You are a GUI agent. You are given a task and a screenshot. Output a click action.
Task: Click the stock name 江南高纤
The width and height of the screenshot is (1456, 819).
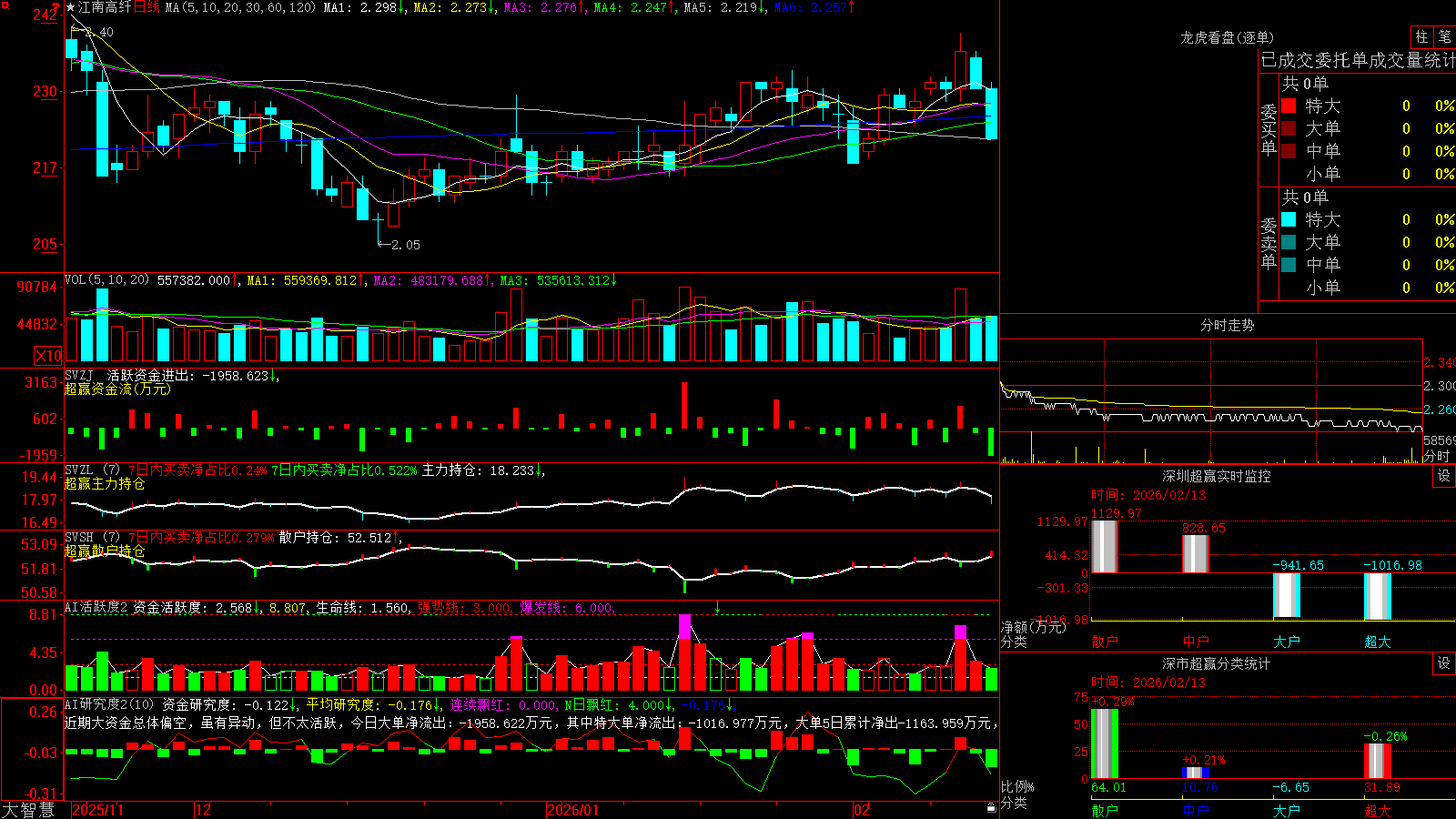coord(105,7)
